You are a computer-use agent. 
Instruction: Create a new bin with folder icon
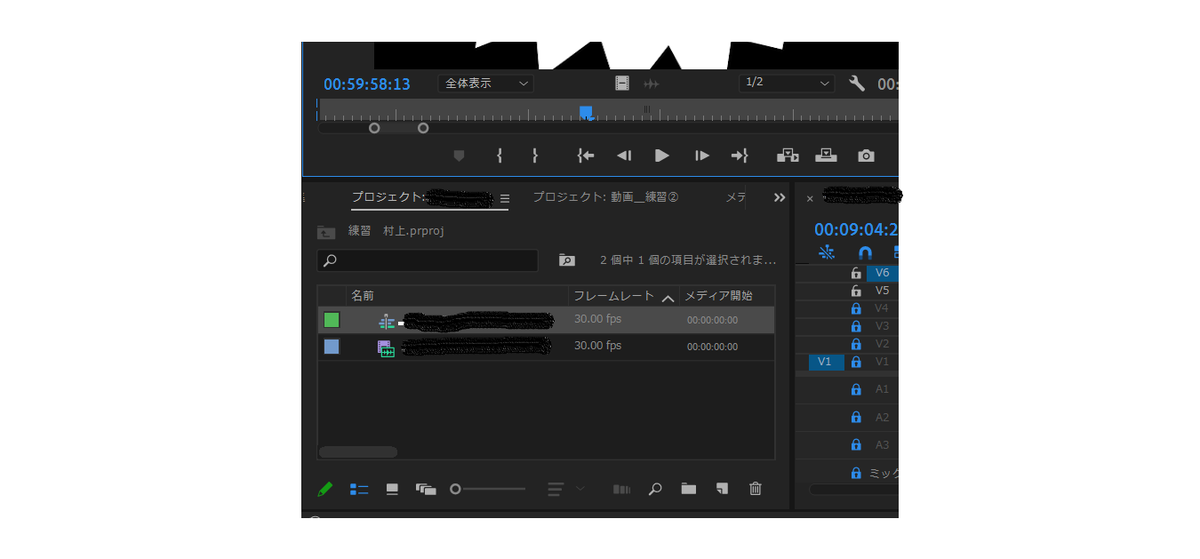click(689, 489)
